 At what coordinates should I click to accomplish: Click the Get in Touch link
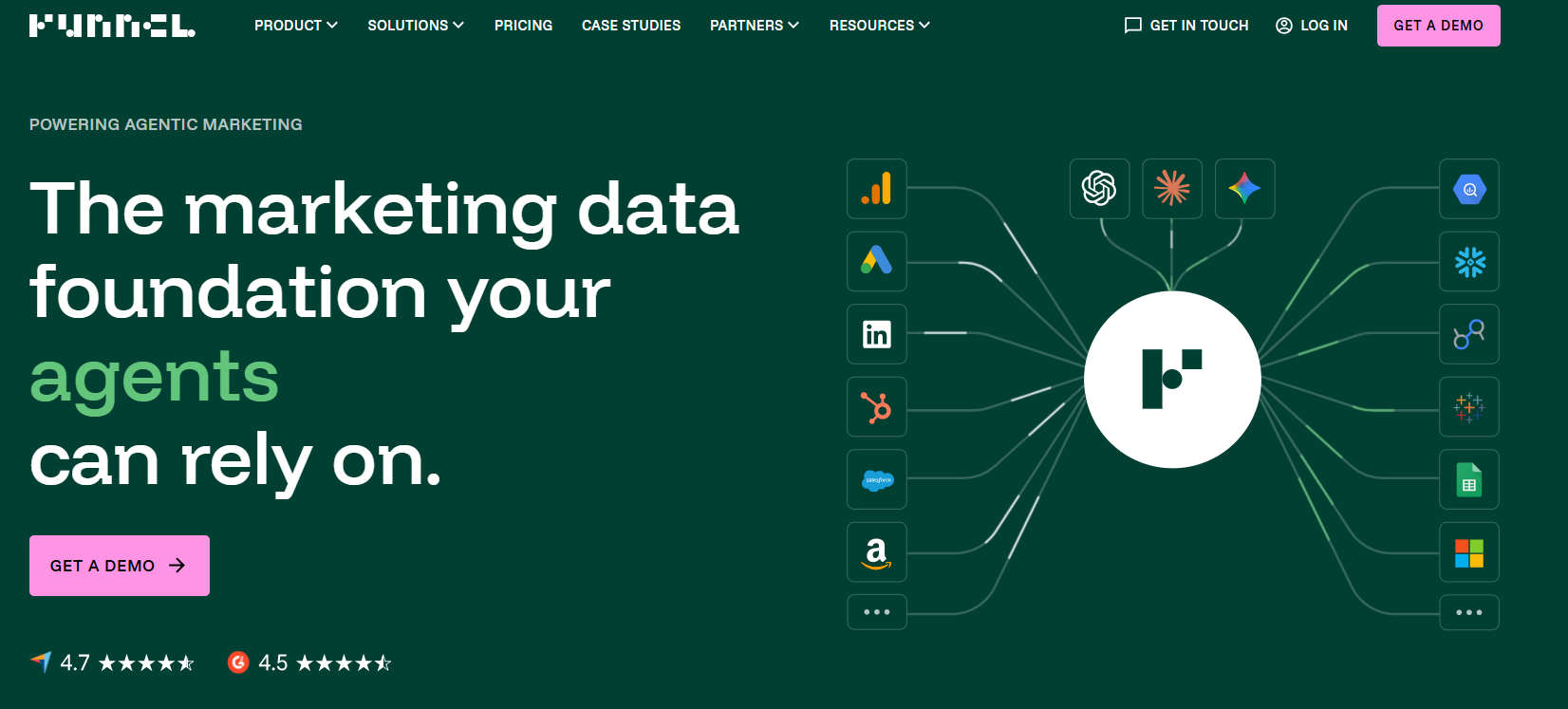pyautogui.click(x=1186, y=26)
